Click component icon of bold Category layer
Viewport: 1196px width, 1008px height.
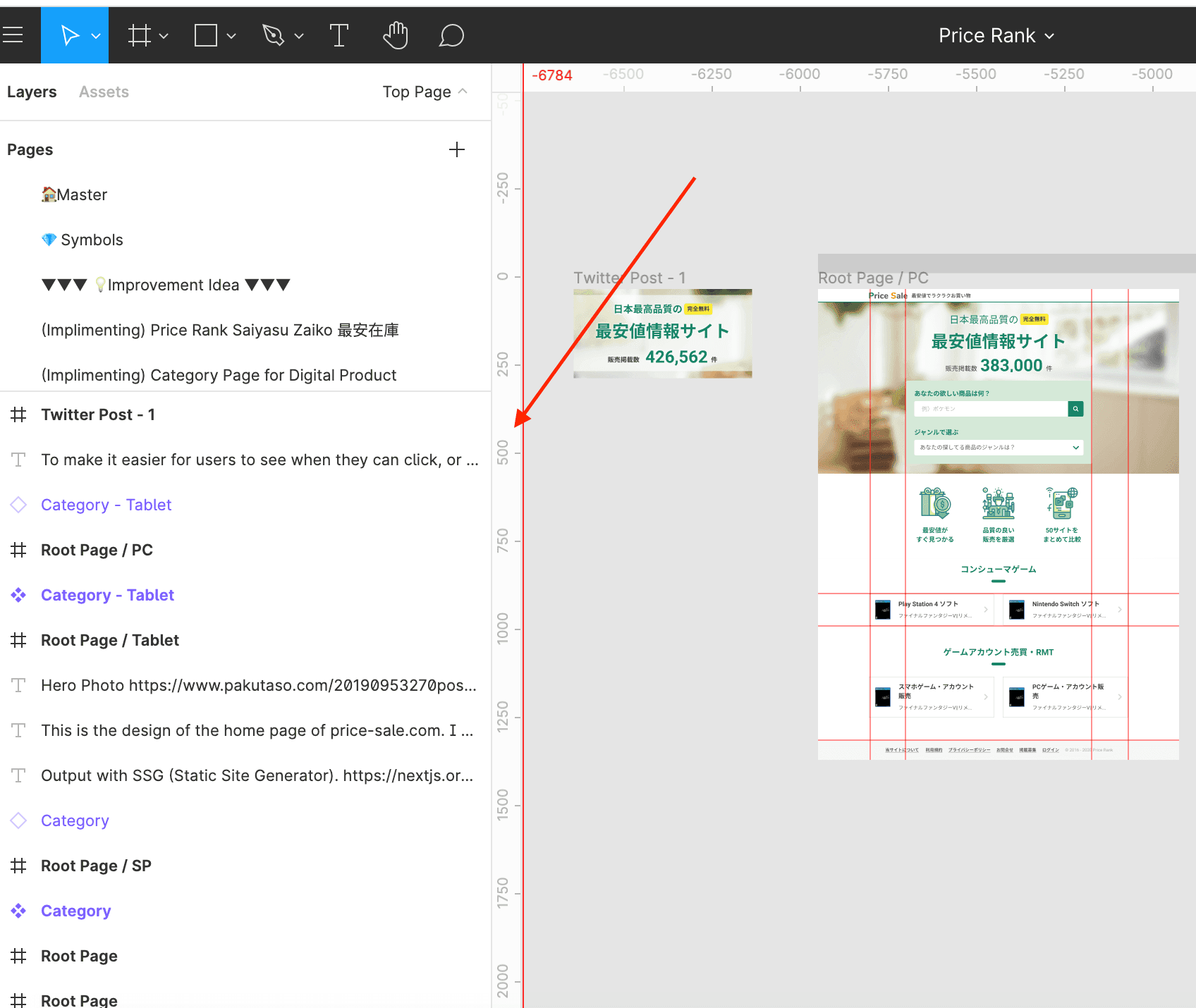coord(18,911)
